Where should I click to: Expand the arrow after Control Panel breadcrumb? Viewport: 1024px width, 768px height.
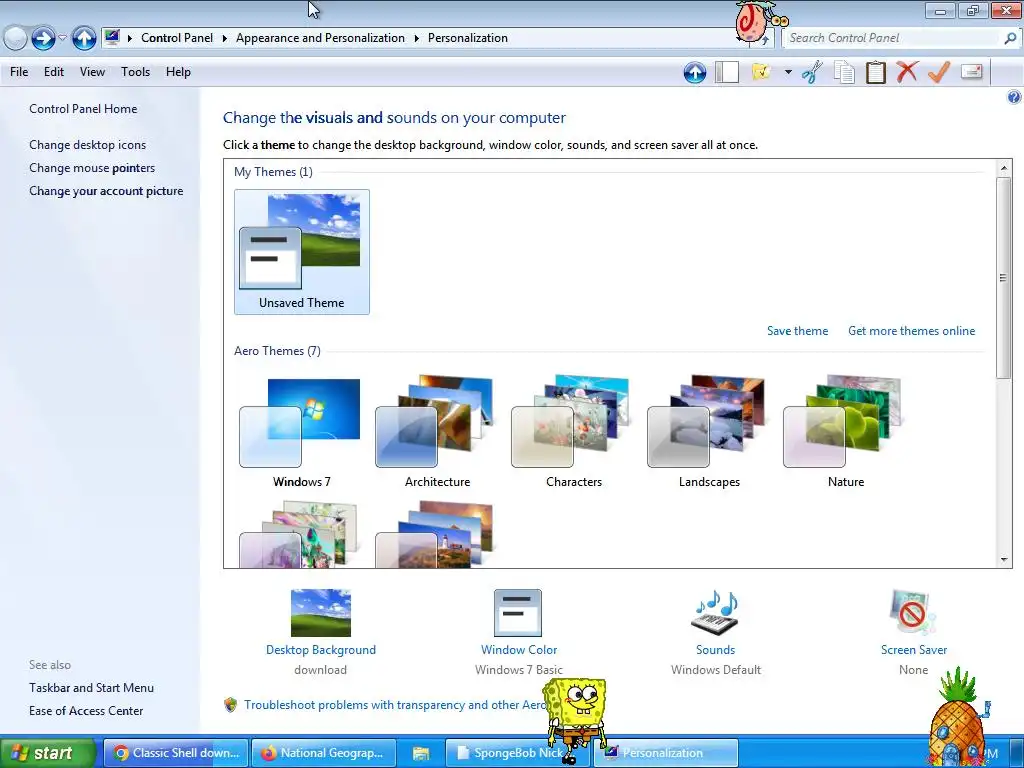pos(224,38)
